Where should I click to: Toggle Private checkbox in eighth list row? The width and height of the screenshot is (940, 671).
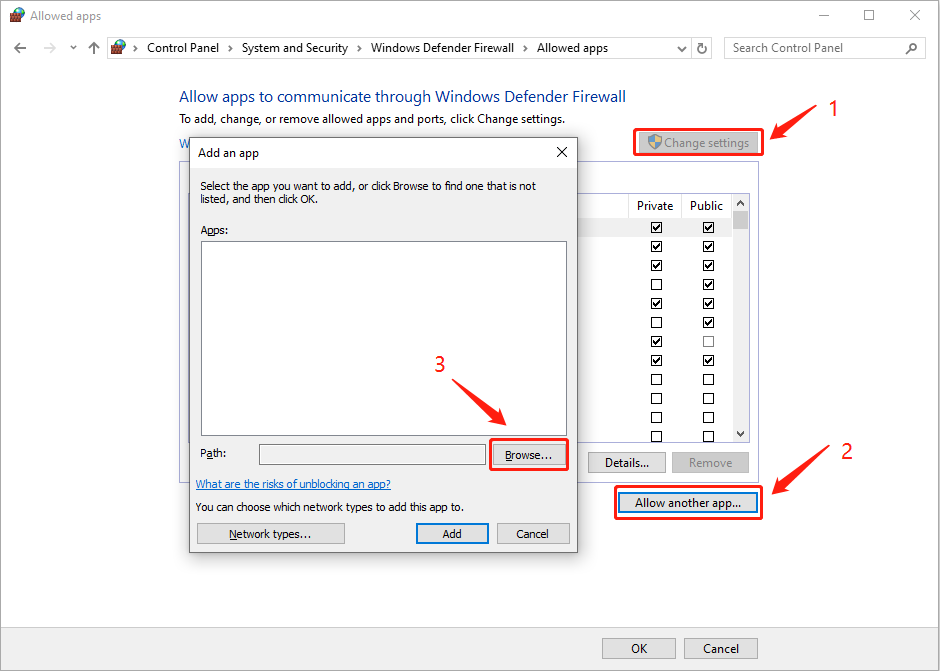(656, 360)
